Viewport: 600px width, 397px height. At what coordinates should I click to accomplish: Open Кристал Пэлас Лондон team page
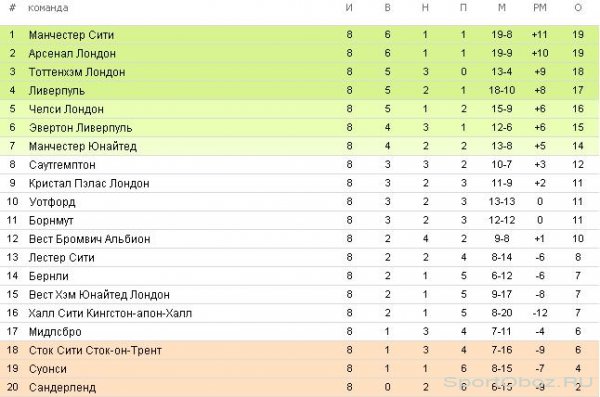point(89,183)
